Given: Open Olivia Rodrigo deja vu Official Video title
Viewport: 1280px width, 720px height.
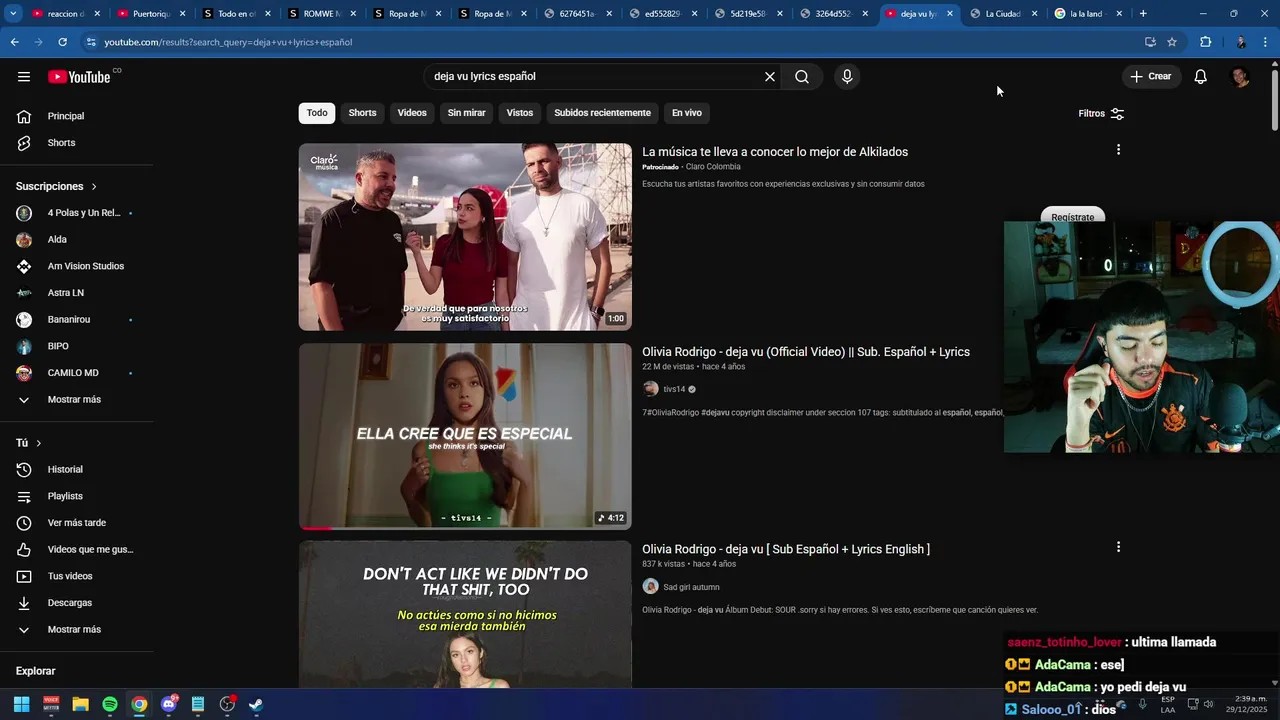Looking at the screenshot, I should point(806,352).
